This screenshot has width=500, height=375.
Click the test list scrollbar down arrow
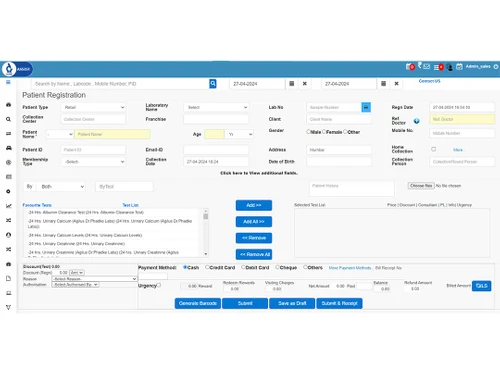pyautogui.click(x=206, y=254)
